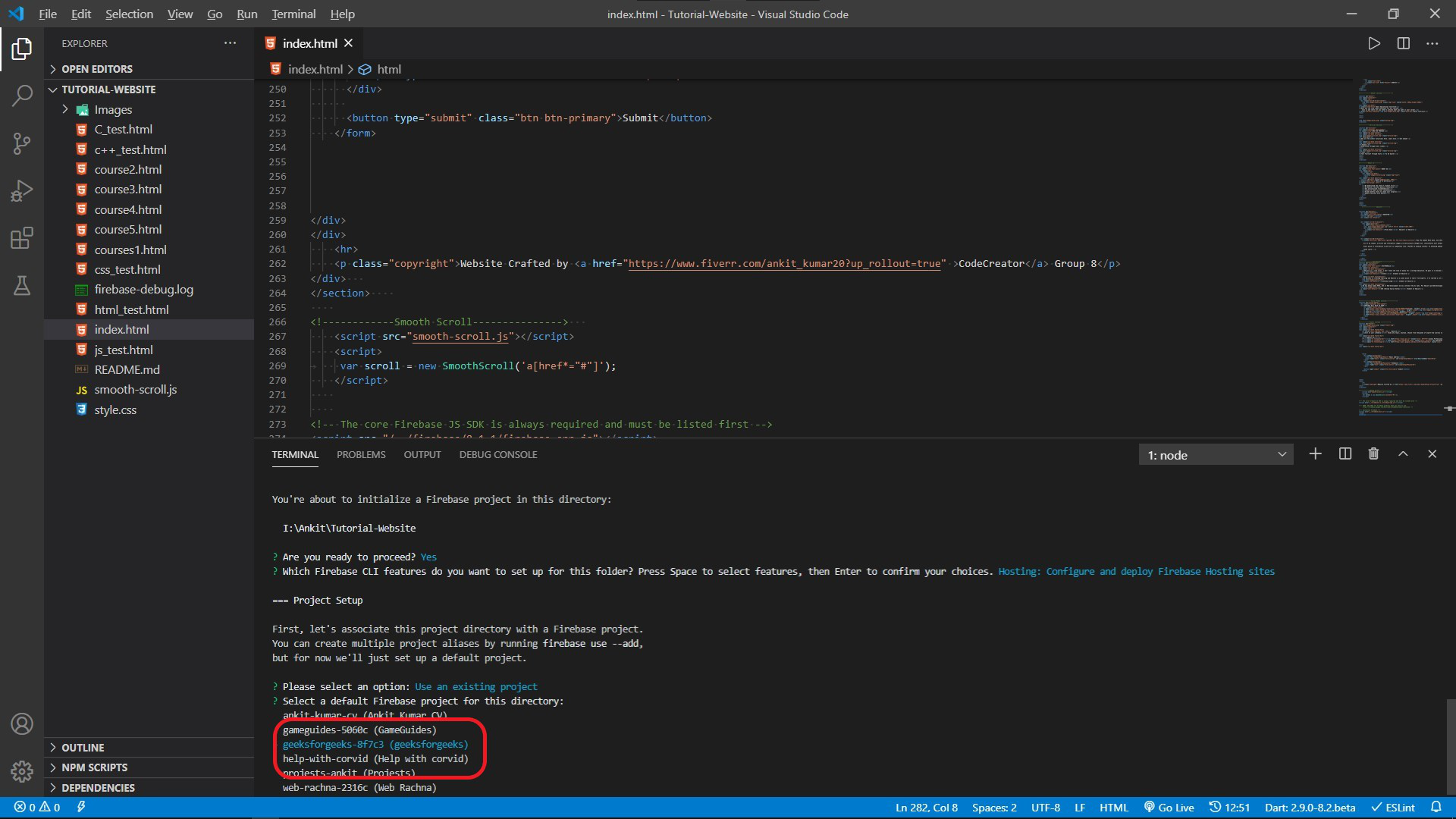Open the Test flask icon view
The width and height of the screenshot is (1456, 819).
[22, 286]
